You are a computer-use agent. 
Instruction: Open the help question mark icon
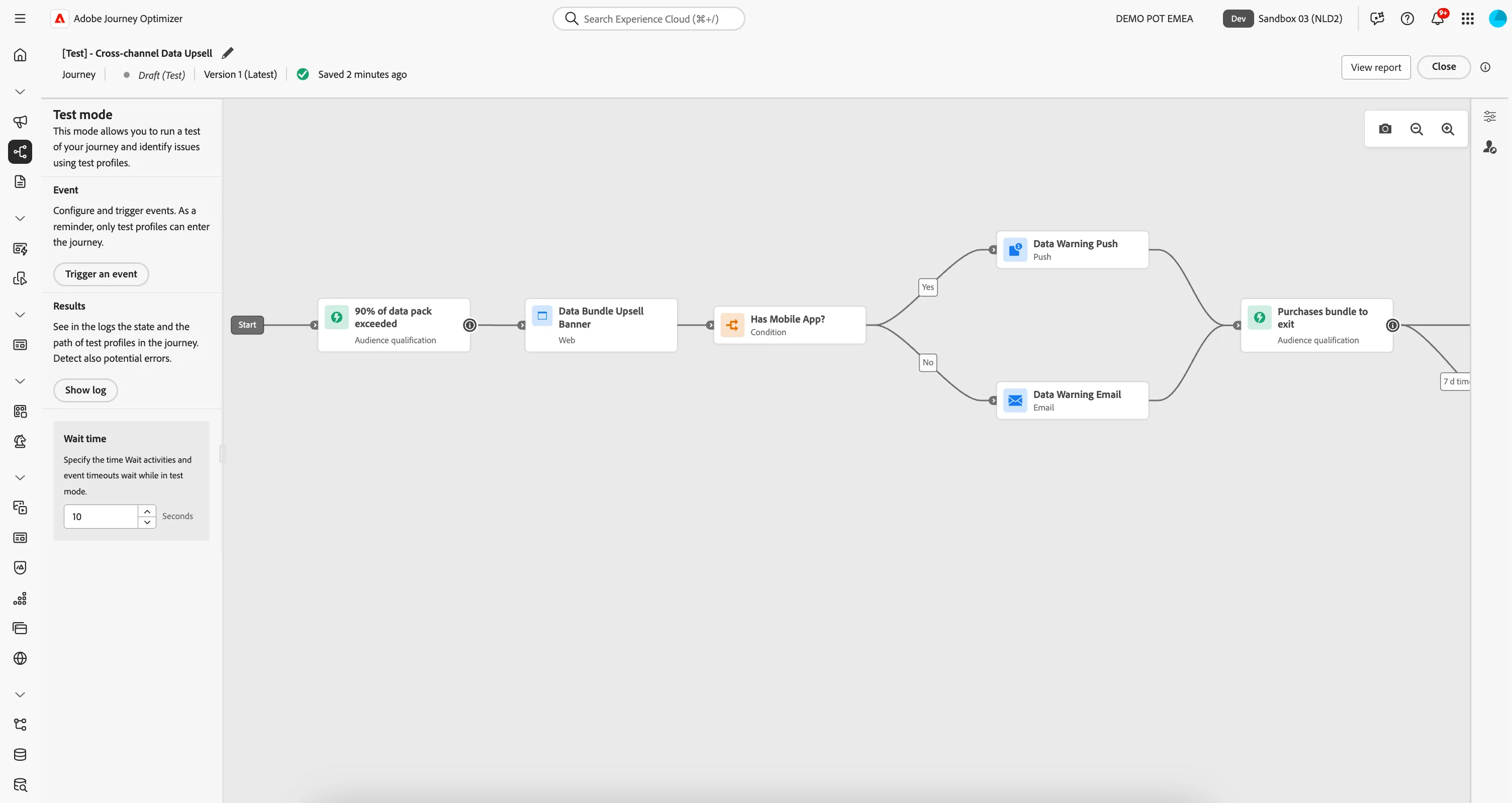coord(1407,18)
